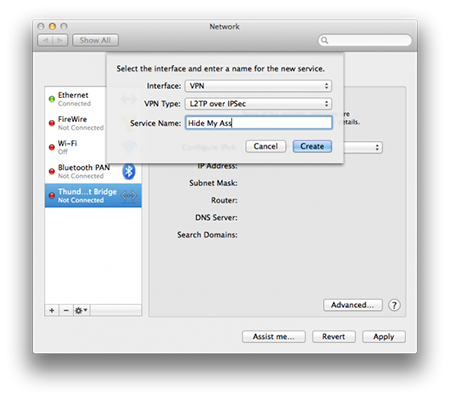
Task: Click the Subnet Mask label
Action: point(213,183)
